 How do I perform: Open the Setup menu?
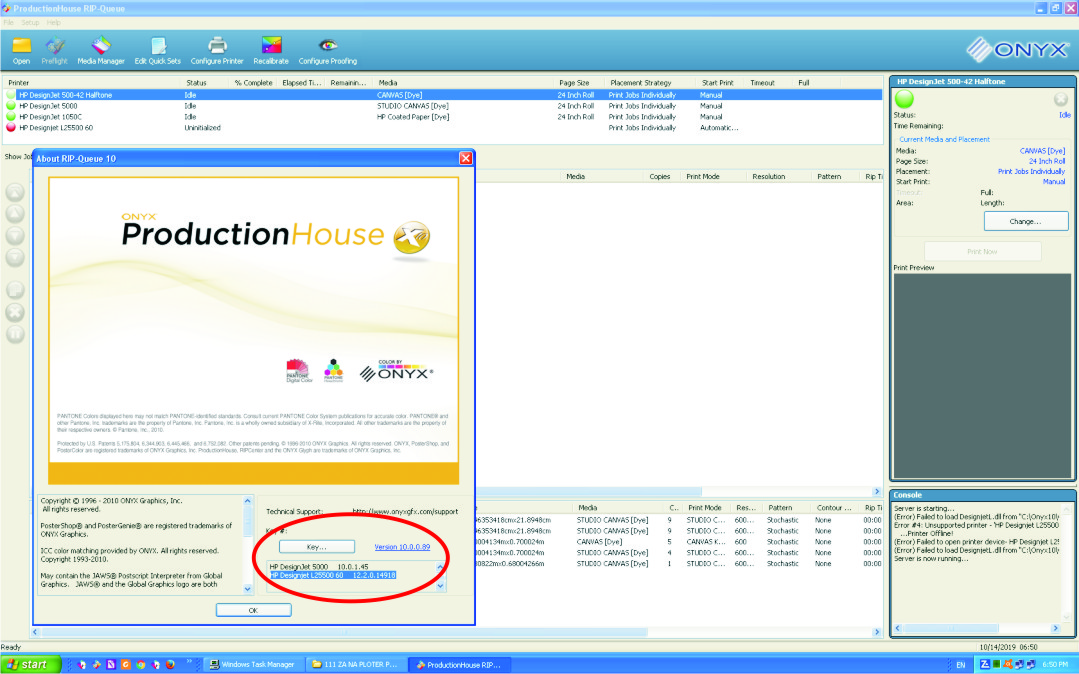click(x=30, y=23)
